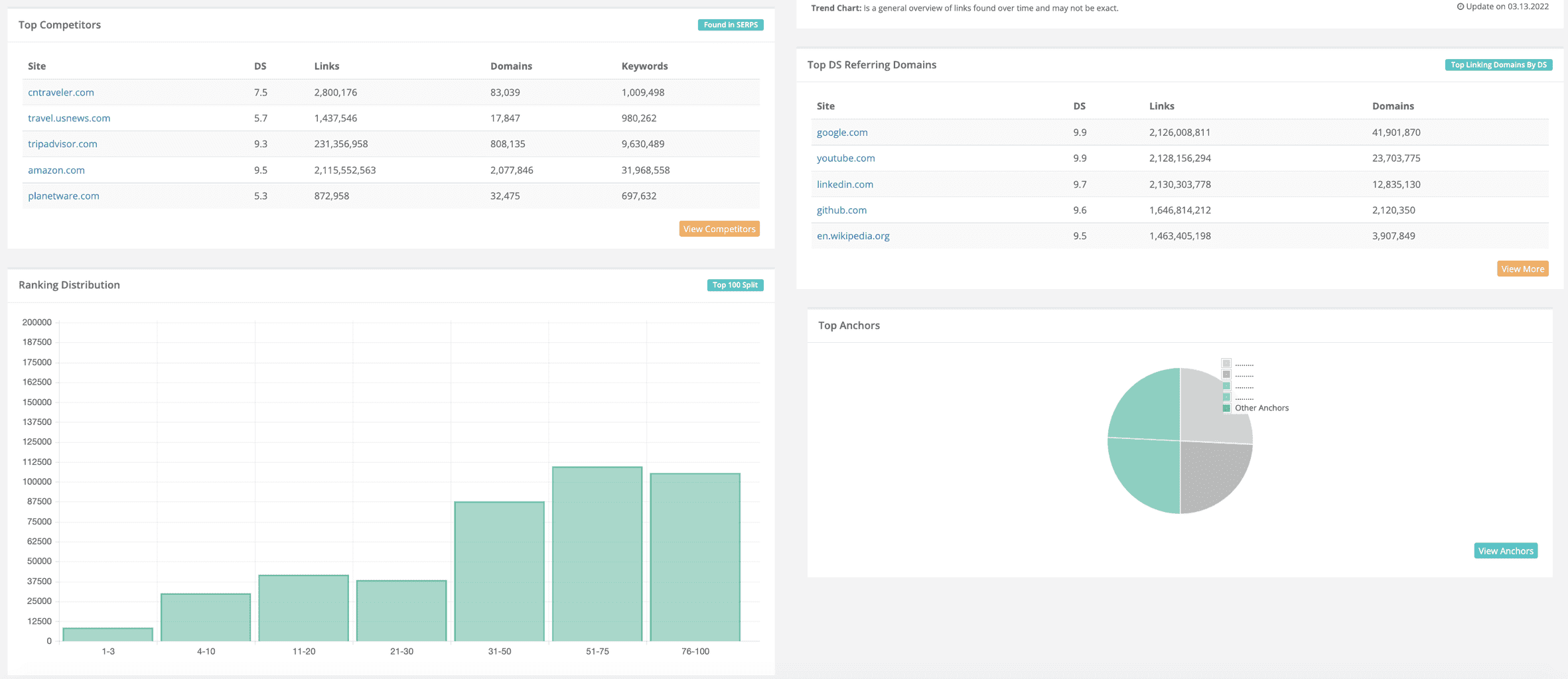Click the Keywords column header in Top Competitors

(x=644, y=66)
